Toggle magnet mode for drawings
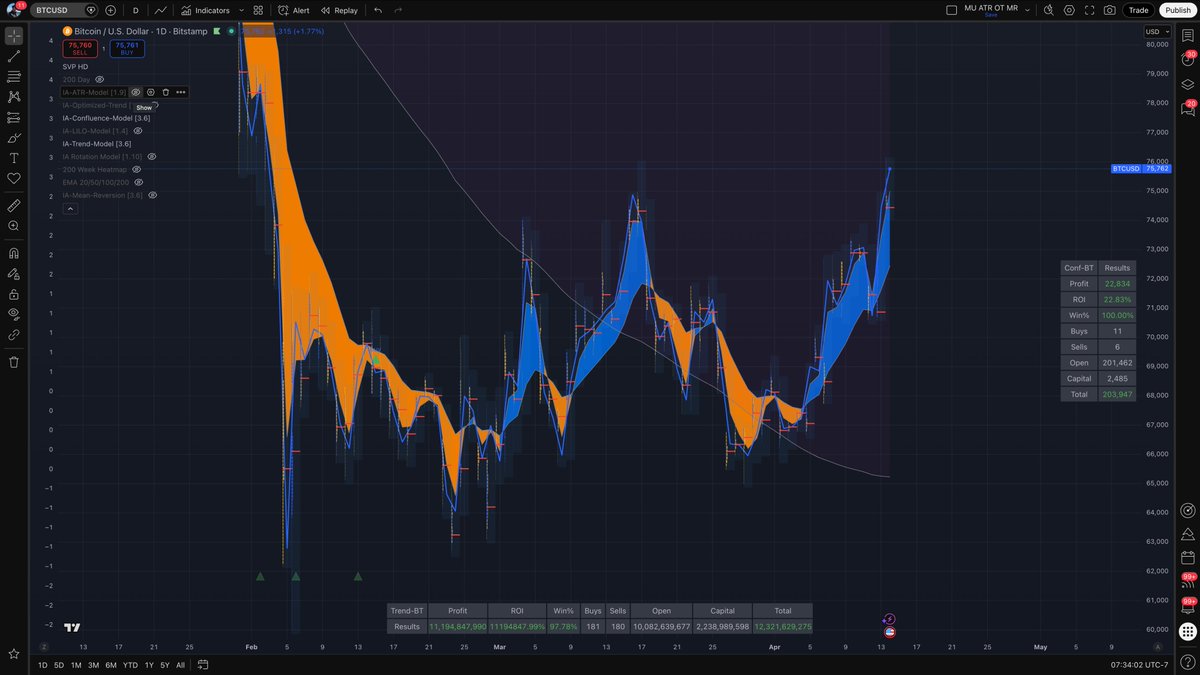1200x675 pixels. [14, 253]
